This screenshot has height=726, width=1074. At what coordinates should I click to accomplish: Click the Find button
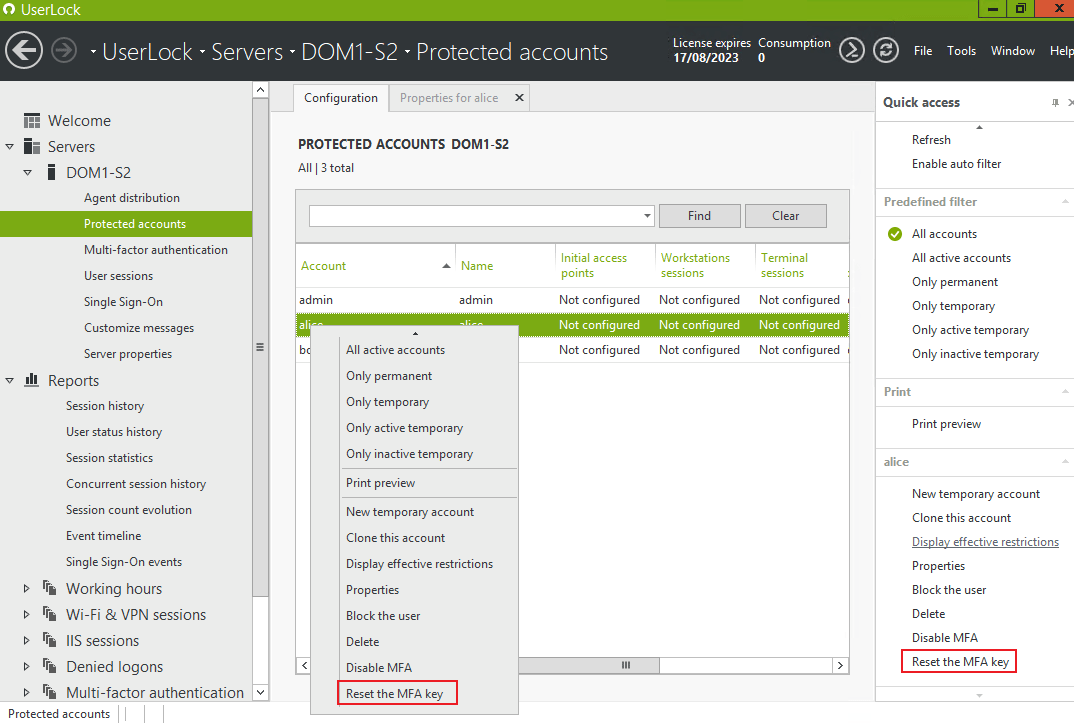click(x=699, y=216)
